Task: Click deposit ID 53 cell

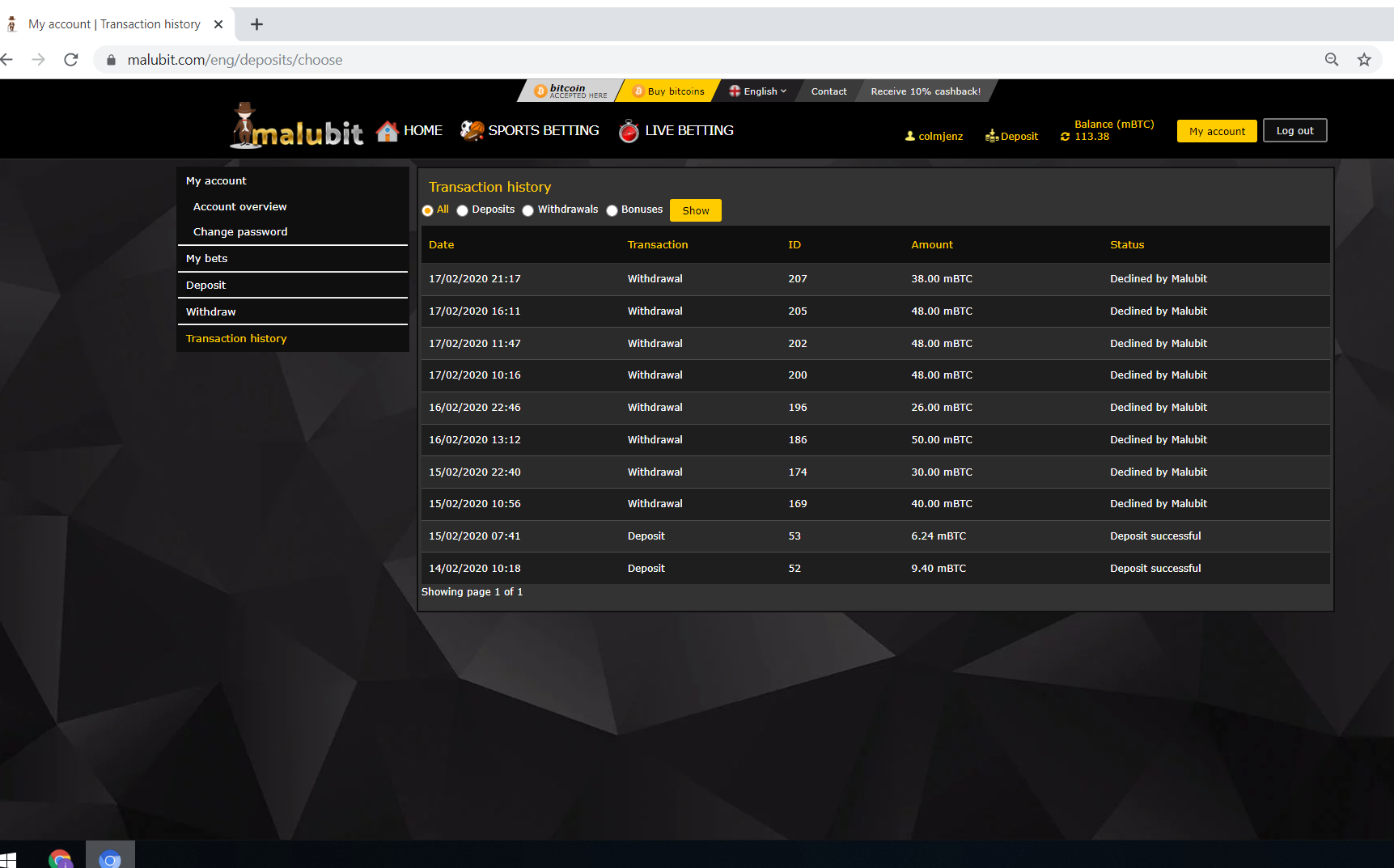Action: [x=794, y=536]
